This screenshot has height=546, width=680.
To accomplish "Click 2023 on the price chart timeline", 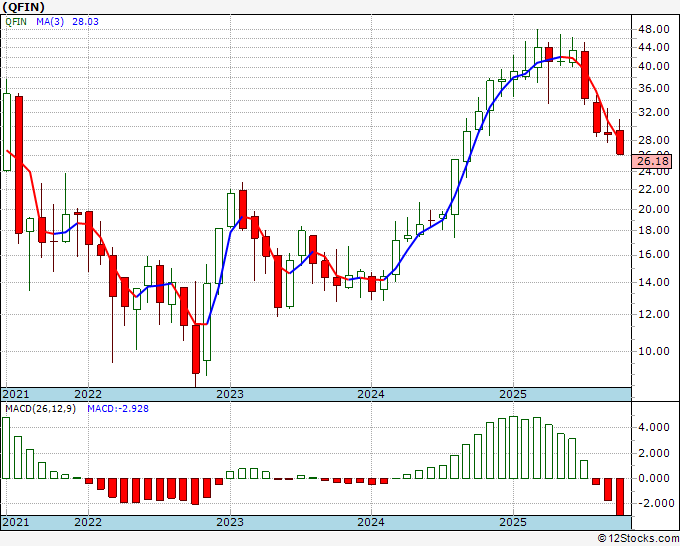I will coord(230,394).
